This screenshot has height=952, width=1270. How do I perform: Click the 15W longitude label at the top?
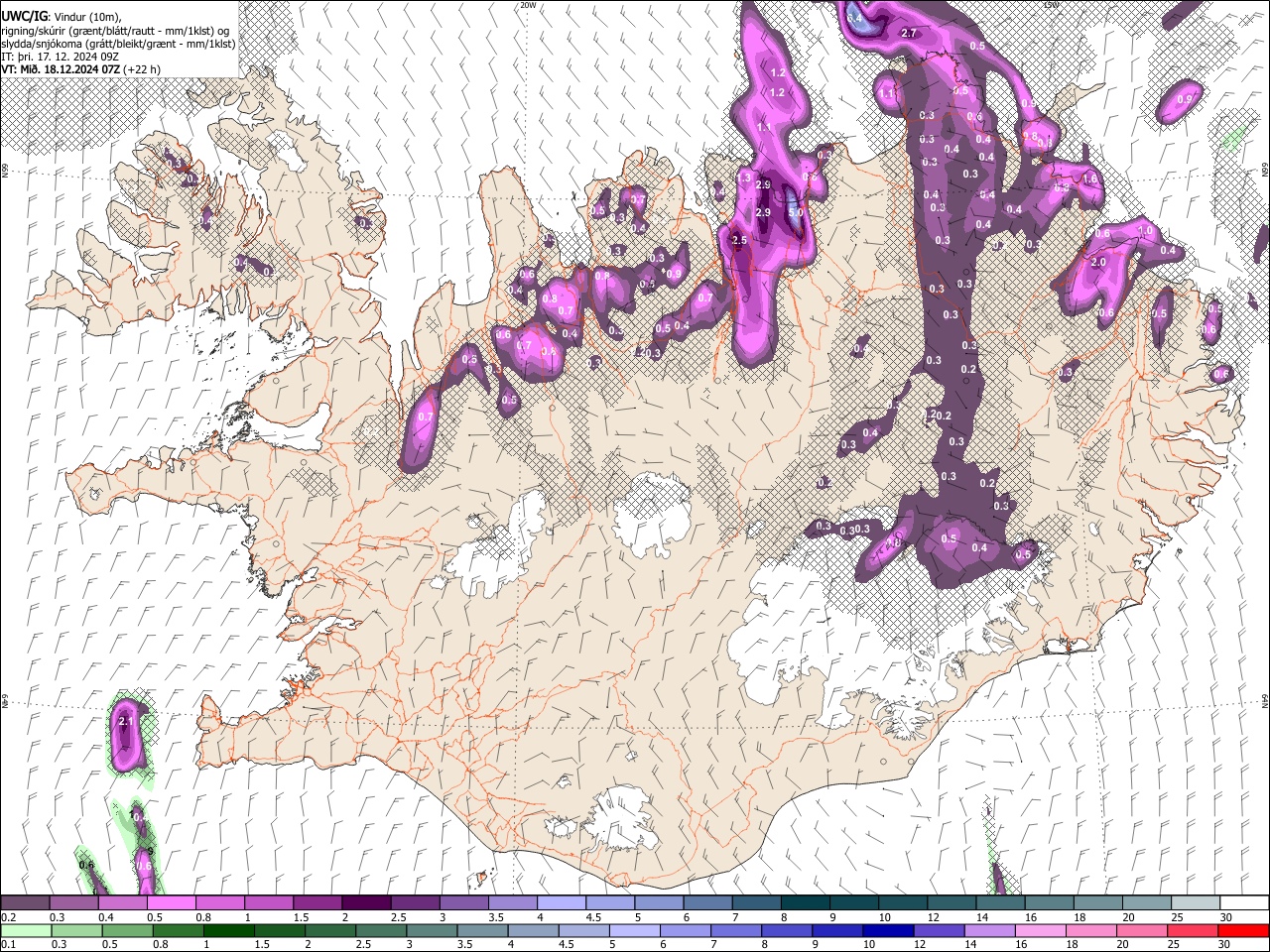[x=1051, y=5]
